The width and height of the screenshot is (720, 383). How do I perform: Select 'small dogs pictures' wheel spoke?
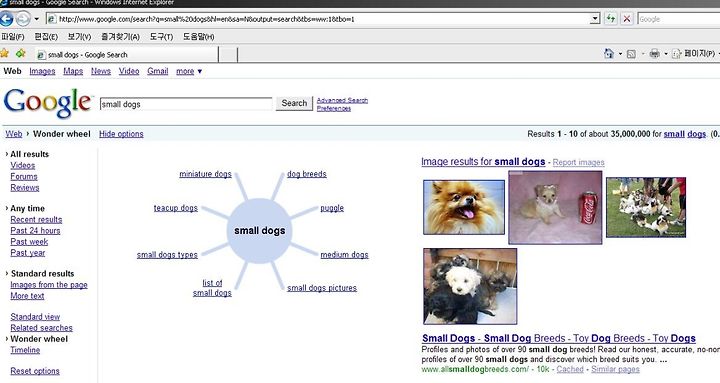[322, 288]
